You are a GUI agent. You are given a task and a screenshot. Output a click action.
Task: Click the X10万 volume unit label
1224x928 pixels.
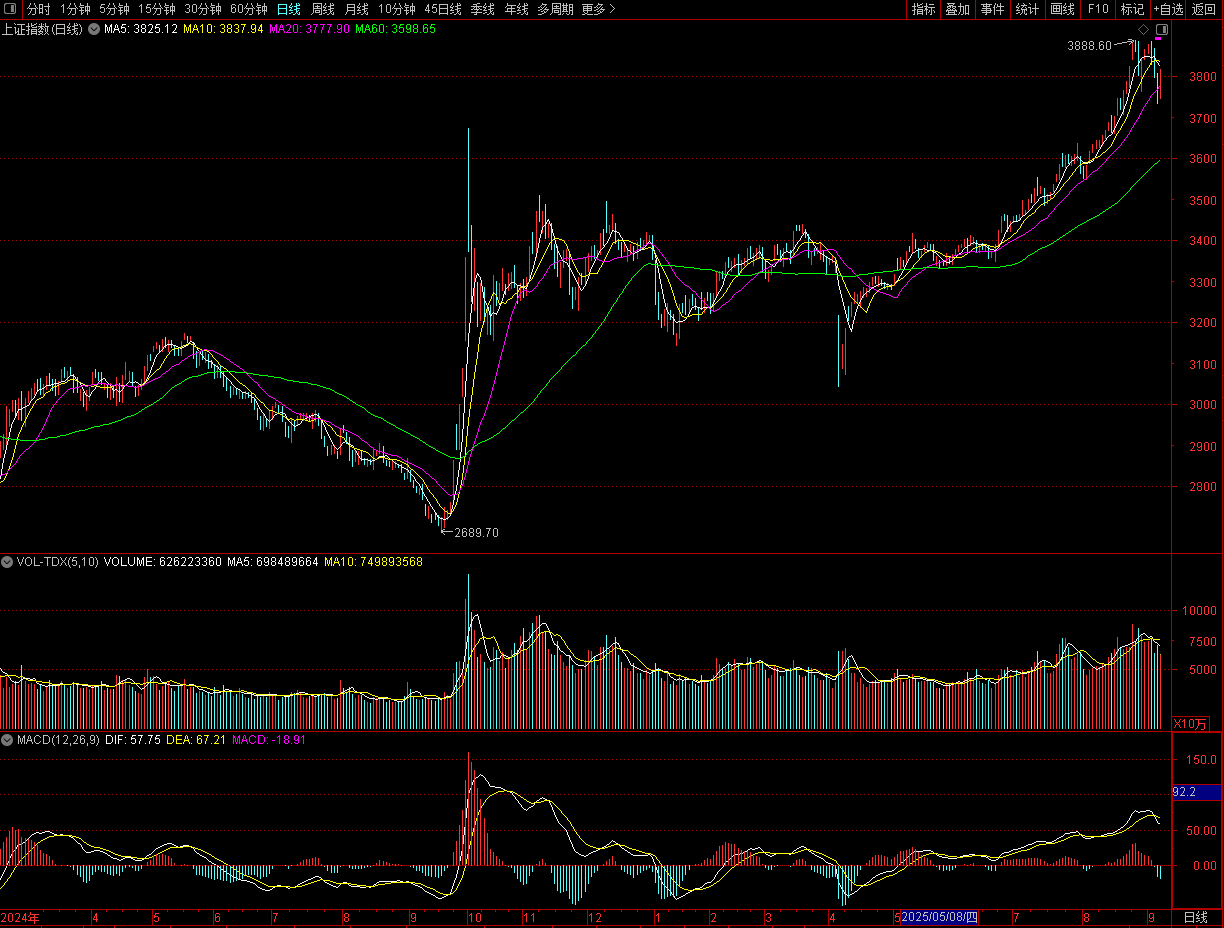(x=1190, y=723)
